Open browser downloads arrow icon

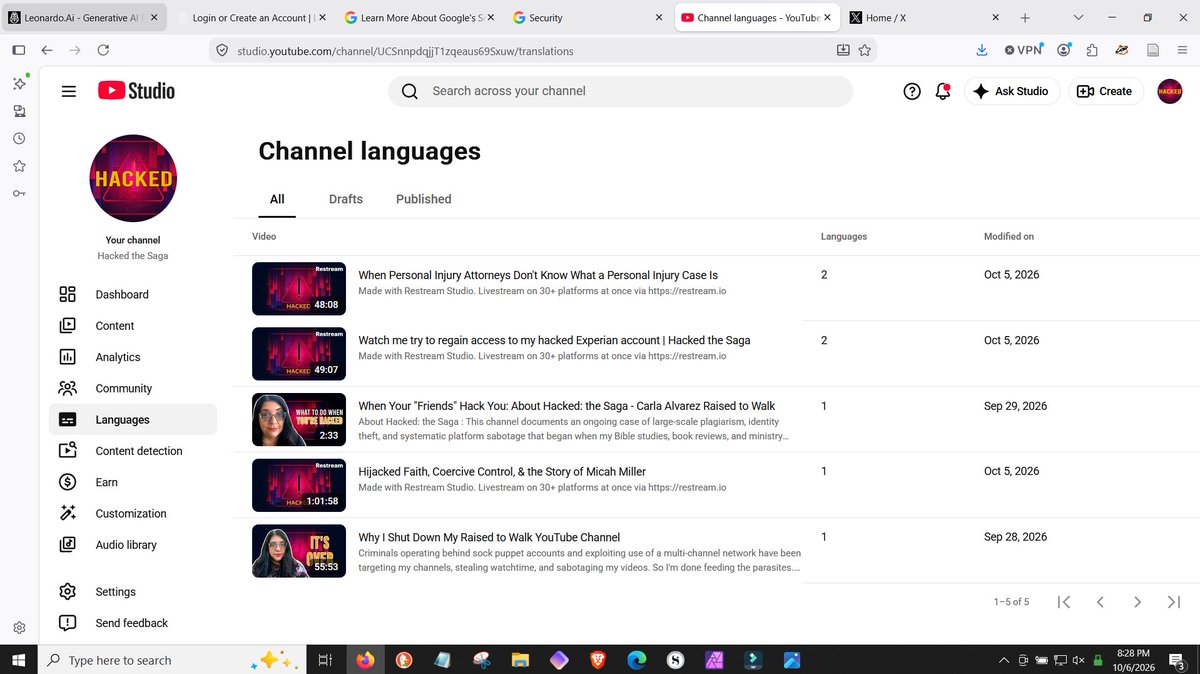click(x=982, y=50)
